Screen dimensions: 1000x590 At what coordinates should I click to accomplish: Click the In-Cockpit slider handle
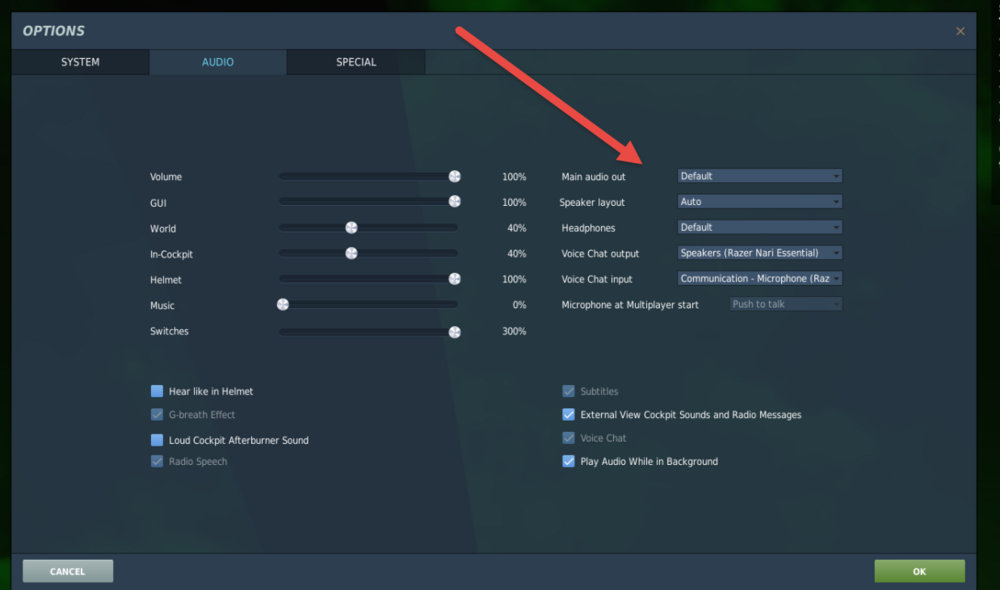click(351, 253)
